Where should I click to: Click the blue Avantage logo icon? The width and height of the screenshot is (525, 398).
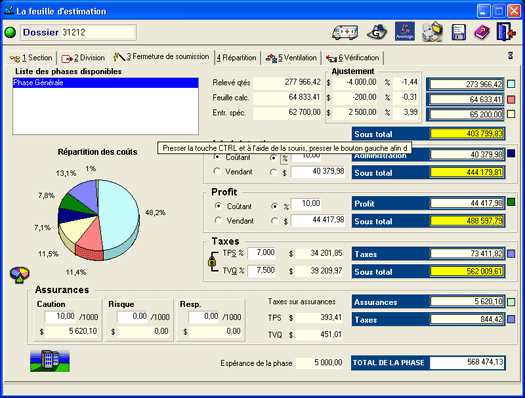click(x=404, y=31)
